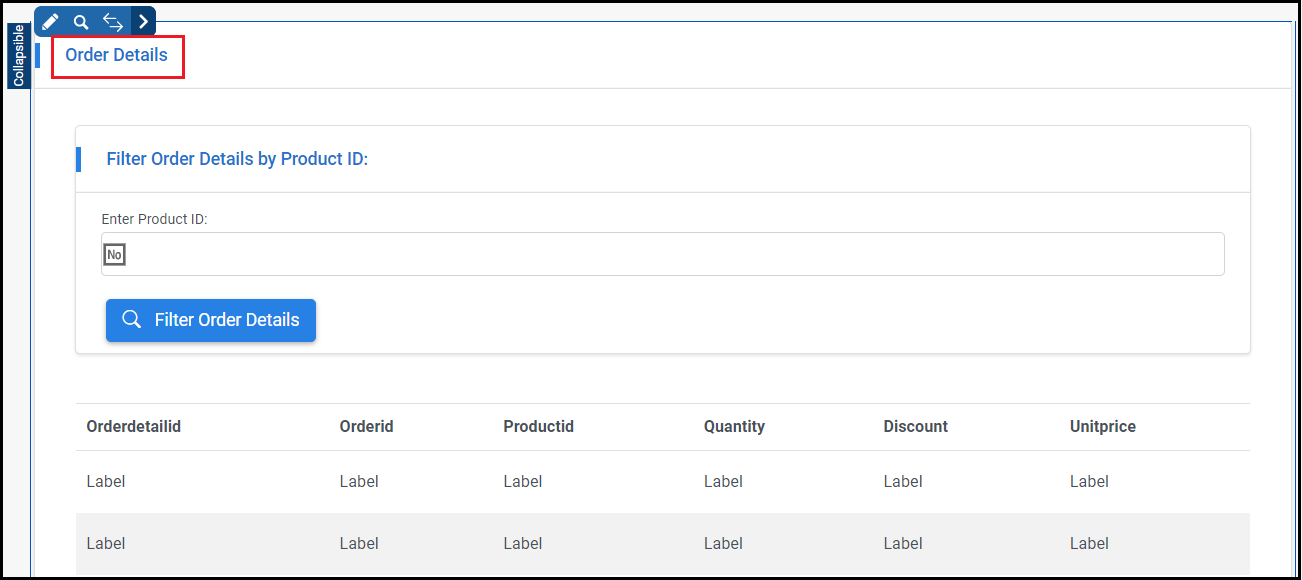Click second row Label under Unitprice
The height and width of the screenshot is (580, 1302).
coord(1089,544)
